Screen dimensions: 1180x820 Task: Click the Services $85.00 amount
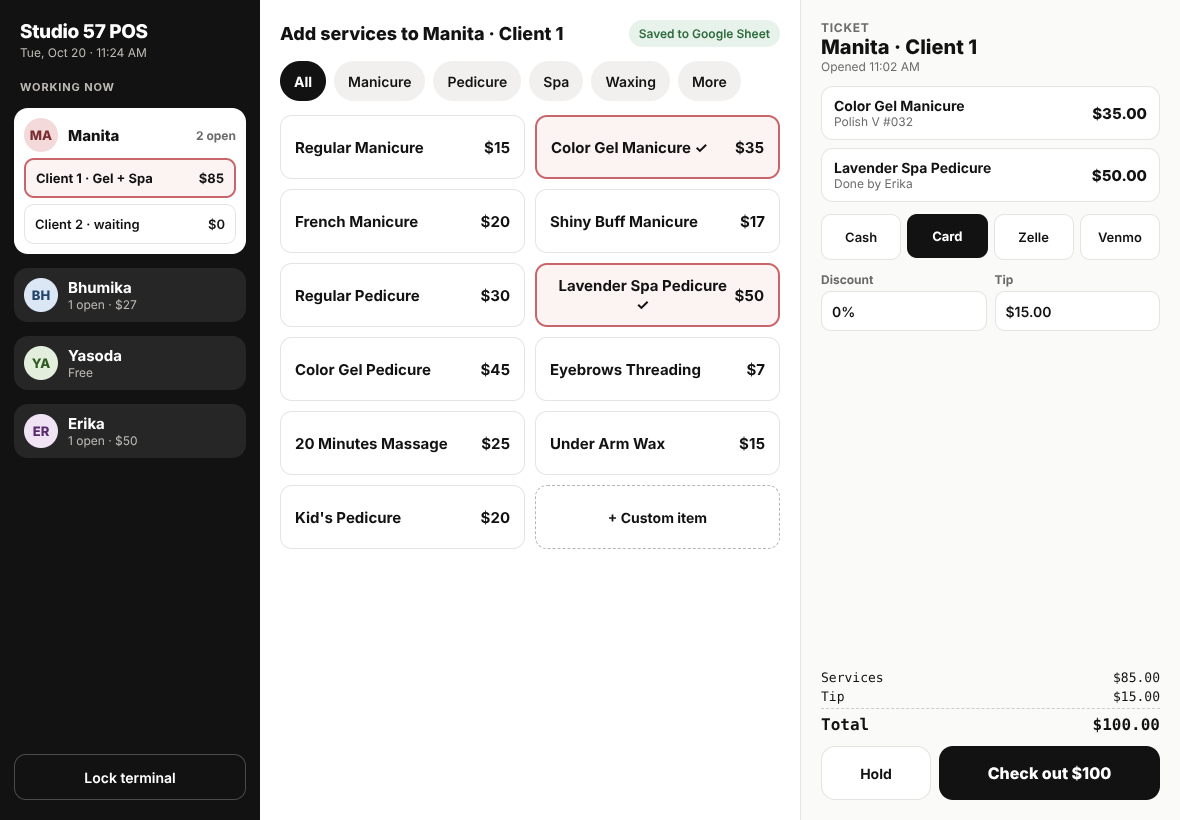[1136, 677]
